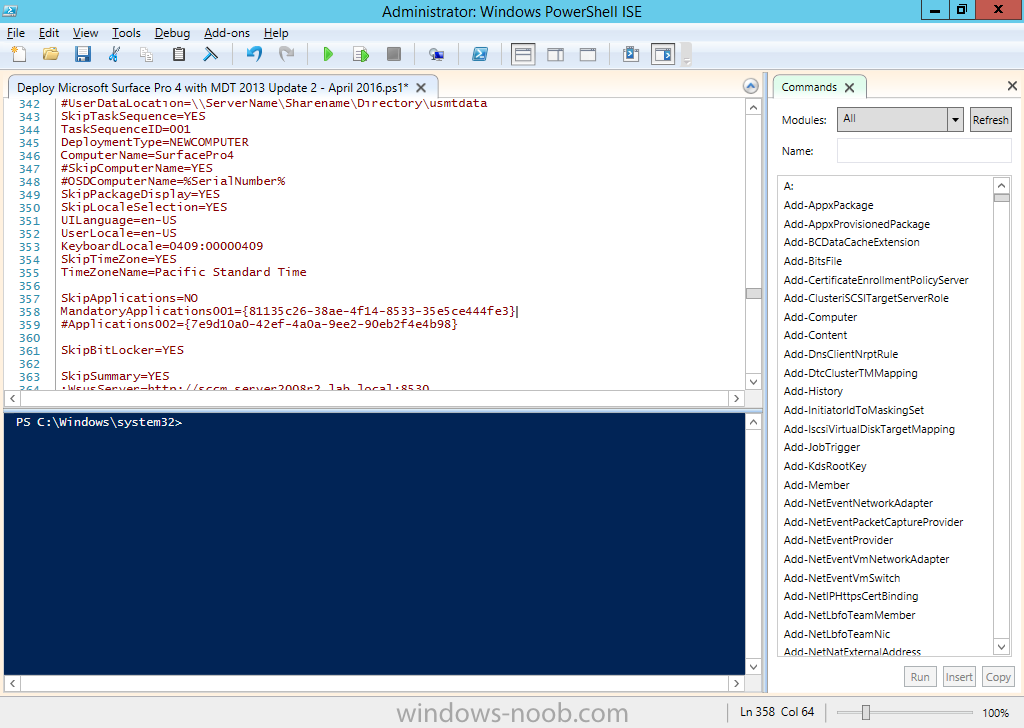Select Add-JobTrigger command
The image size is (1024, 728).
coord(822,447)
